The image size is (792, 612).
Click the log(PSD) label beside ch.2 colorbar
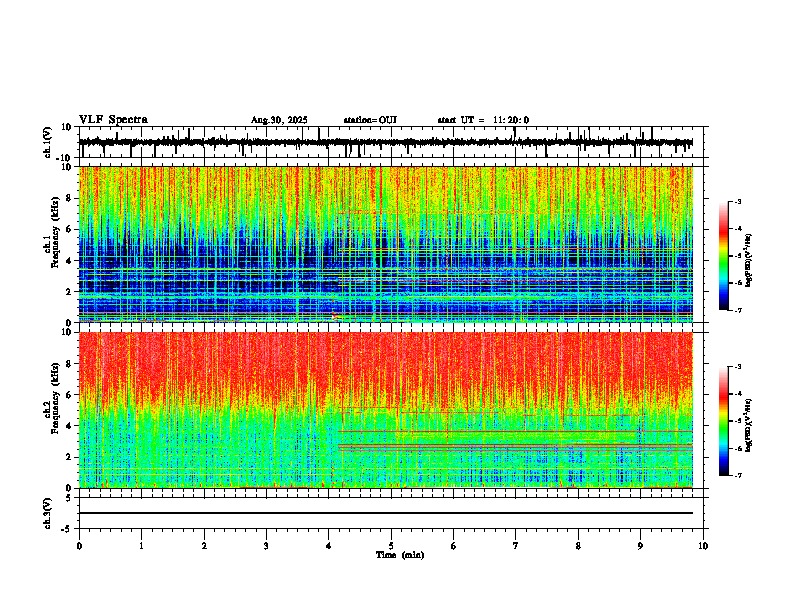[749, 425]
